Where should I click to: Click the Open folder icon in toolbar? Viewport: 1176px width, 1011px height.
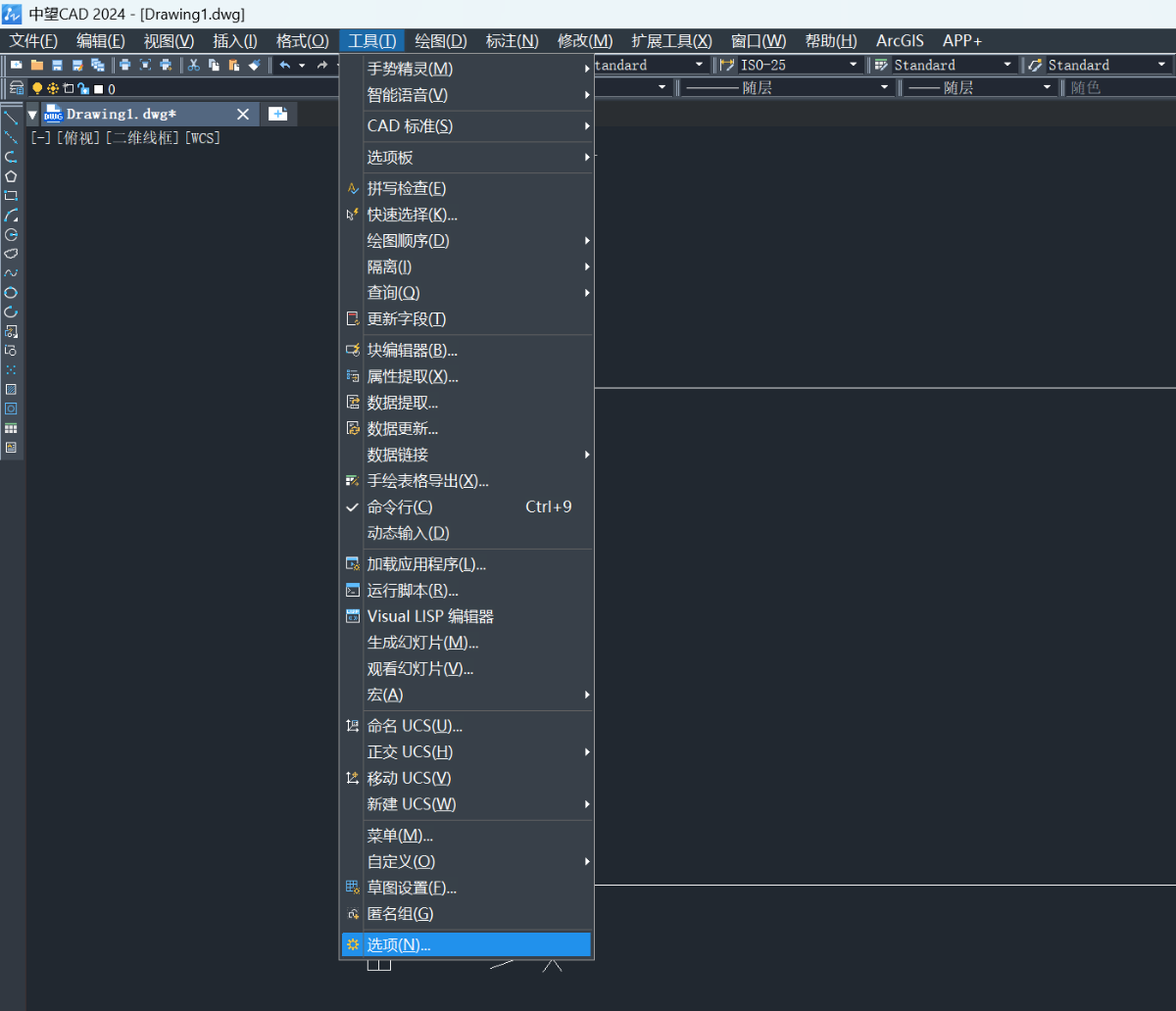37,66
